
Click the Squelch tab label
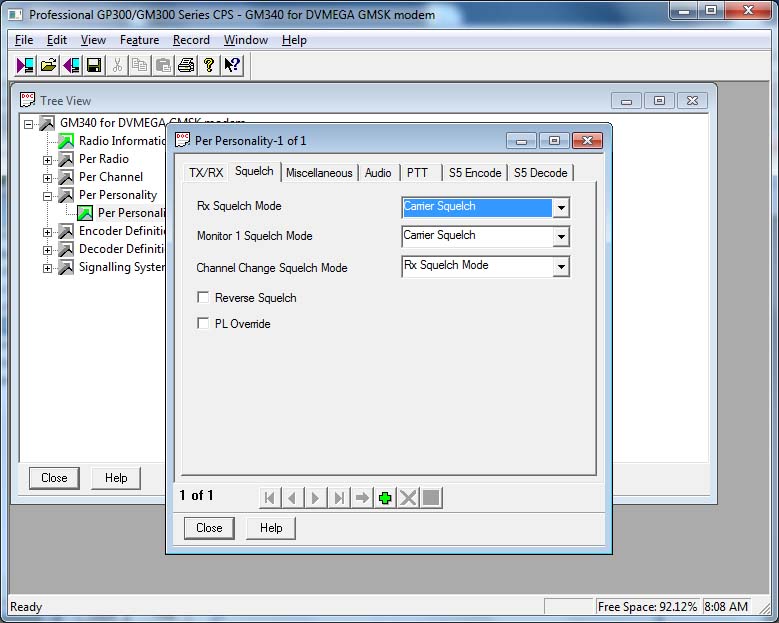254,171
